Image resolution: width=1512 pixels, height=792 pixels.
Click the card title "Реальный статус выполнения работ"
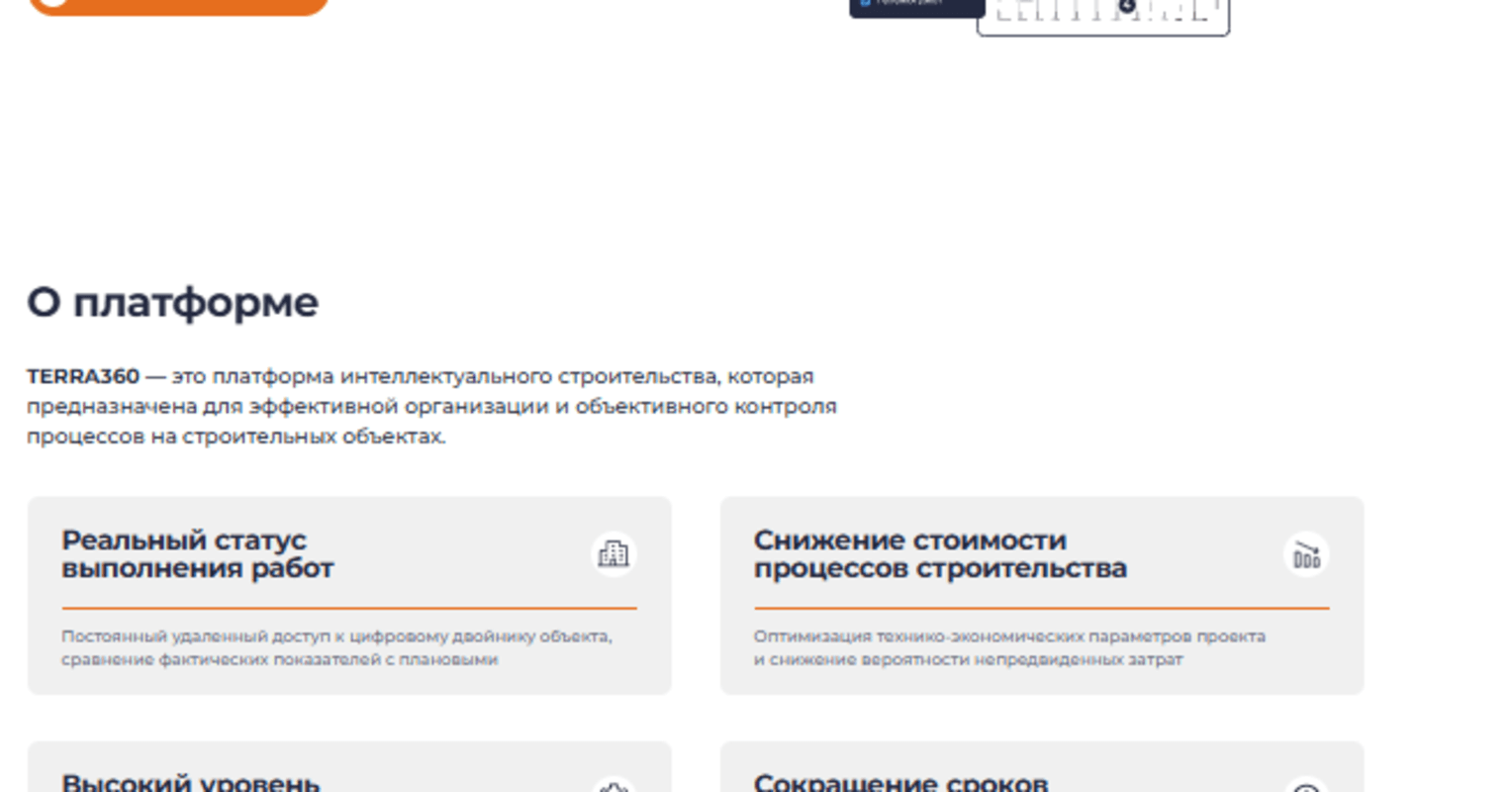click(198, 554)
